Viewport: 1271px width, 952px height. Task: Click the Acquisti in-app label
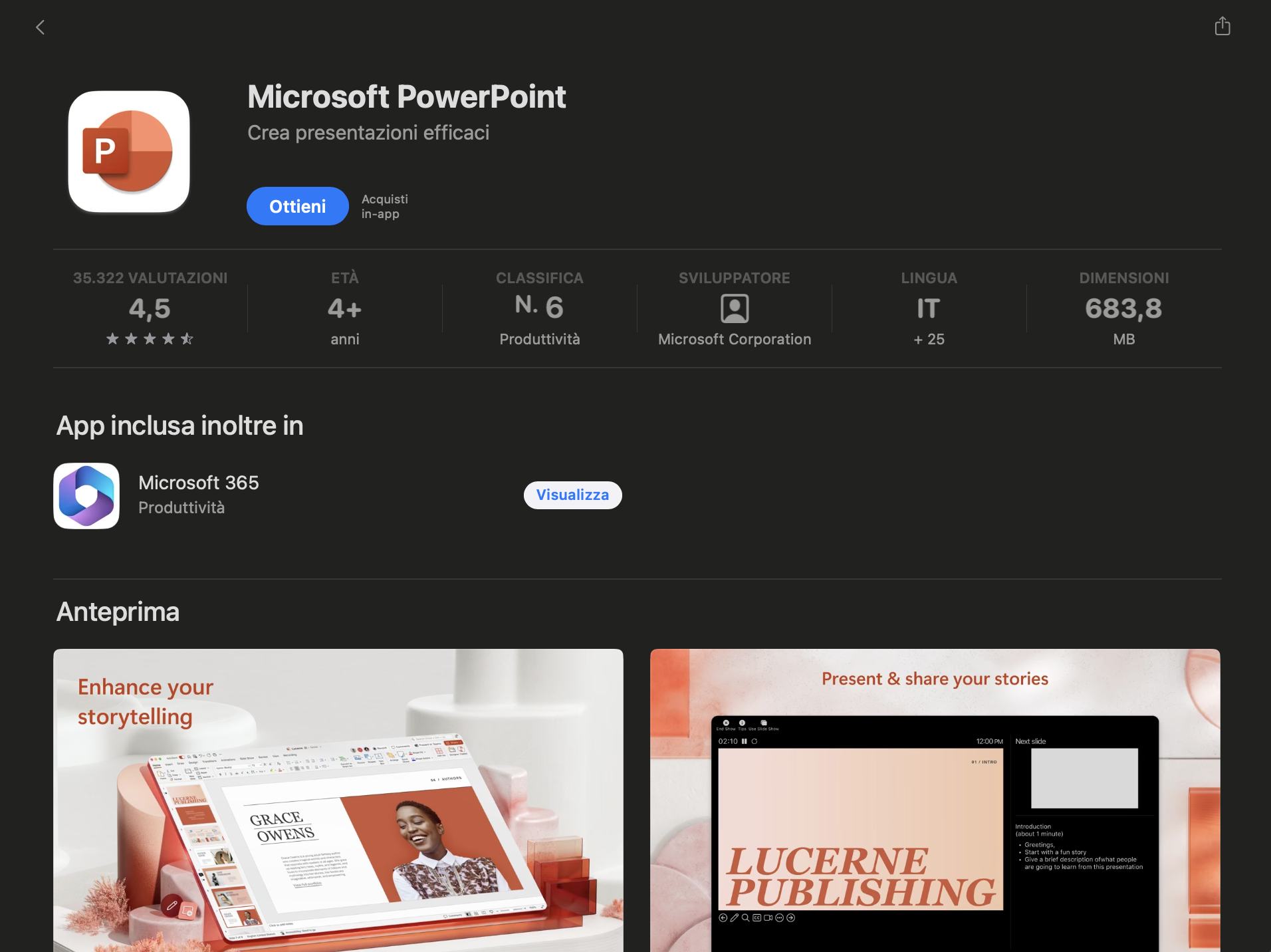385,207
